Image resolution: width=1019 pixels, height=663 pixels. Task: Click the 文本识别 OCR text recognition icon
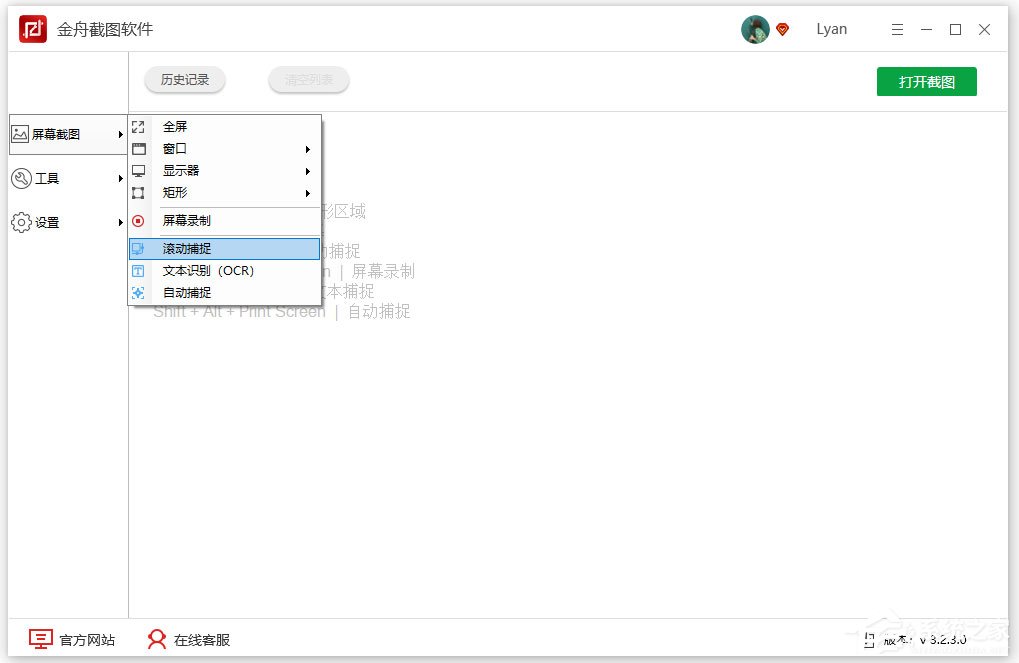pos(138,270)
